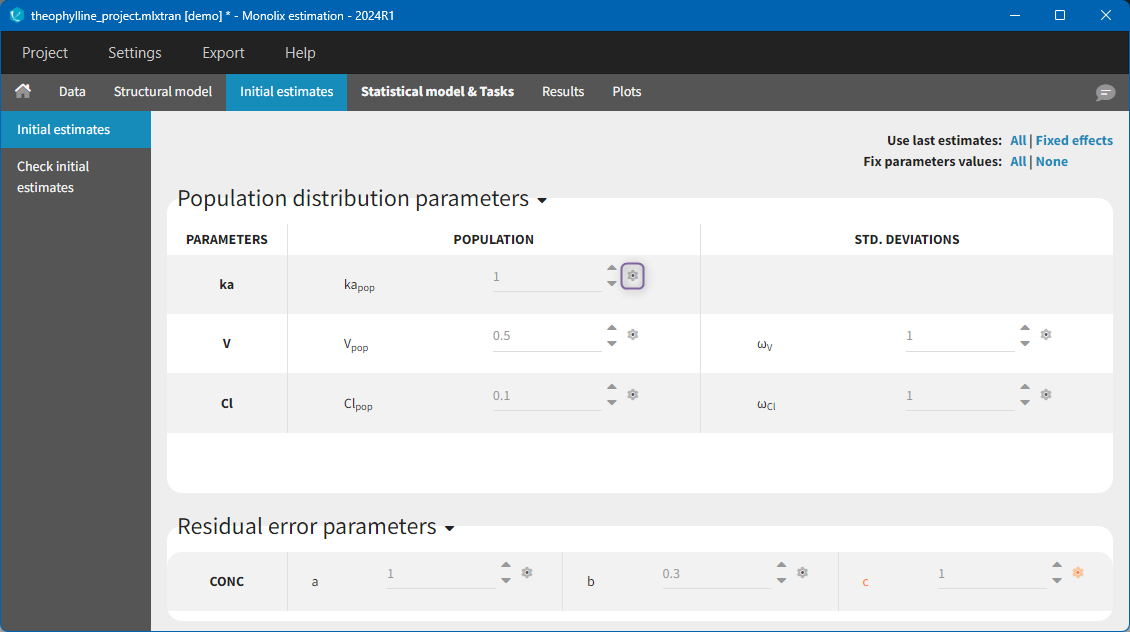This screenshot has height=632, width=1130.
Task: Collapse the Residual error parameters section
Action: (449, 528)
